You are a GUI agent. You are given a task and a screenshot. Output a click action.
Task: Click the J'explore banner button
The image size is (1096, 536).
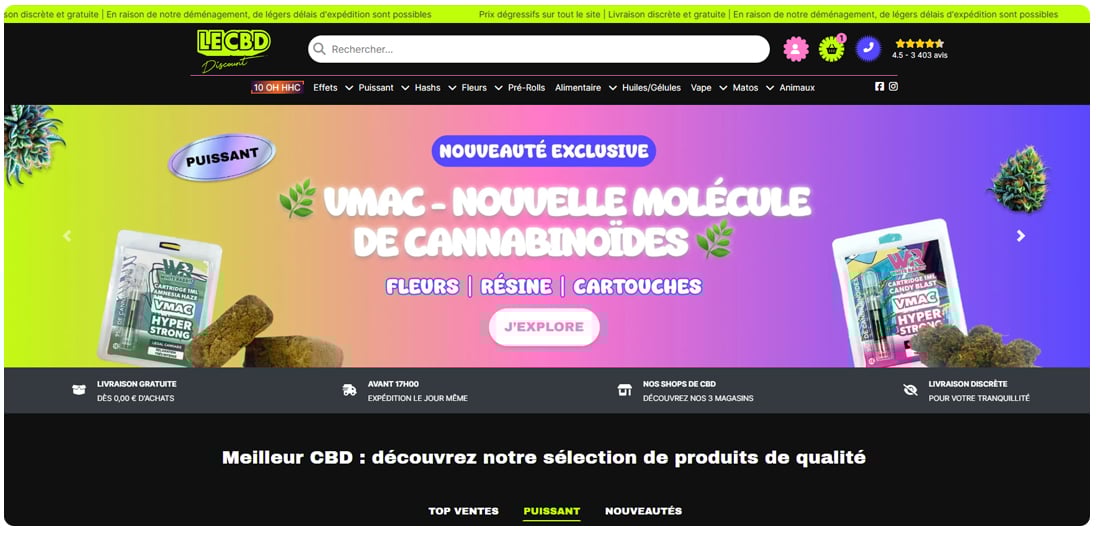click(544, 327)
